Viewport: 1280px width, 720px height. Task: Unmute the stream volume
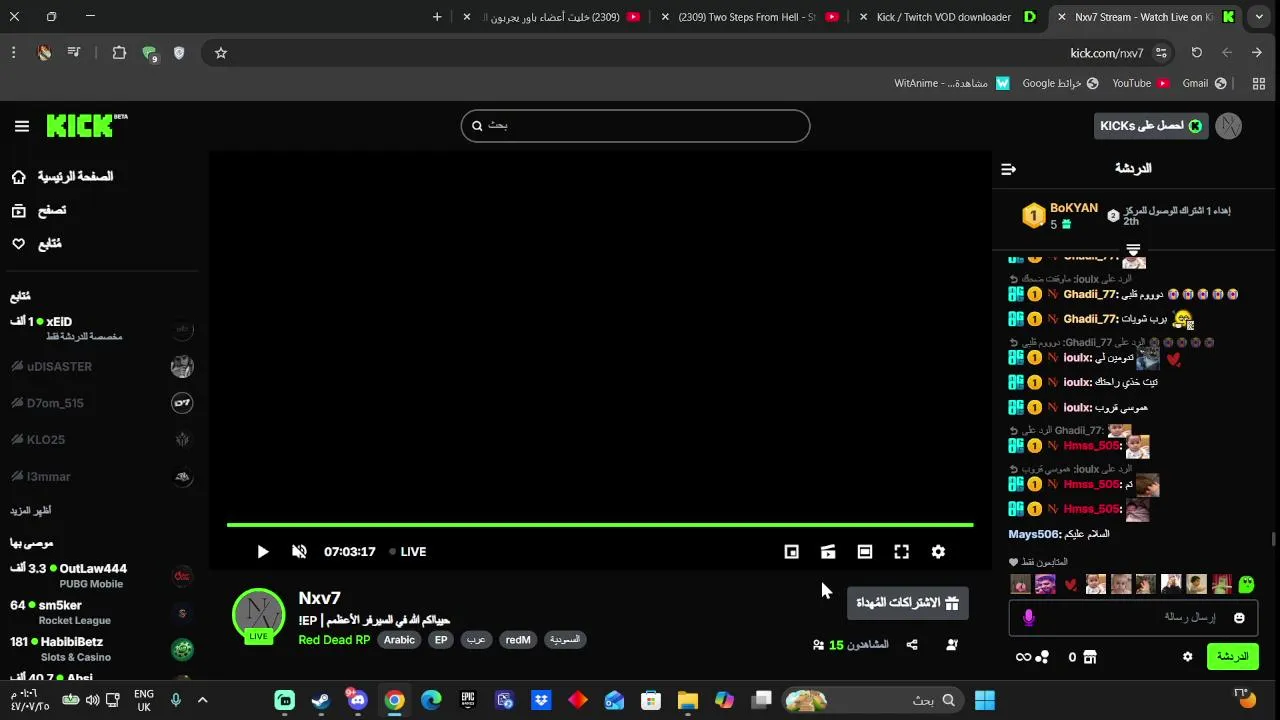click(299, 552)
